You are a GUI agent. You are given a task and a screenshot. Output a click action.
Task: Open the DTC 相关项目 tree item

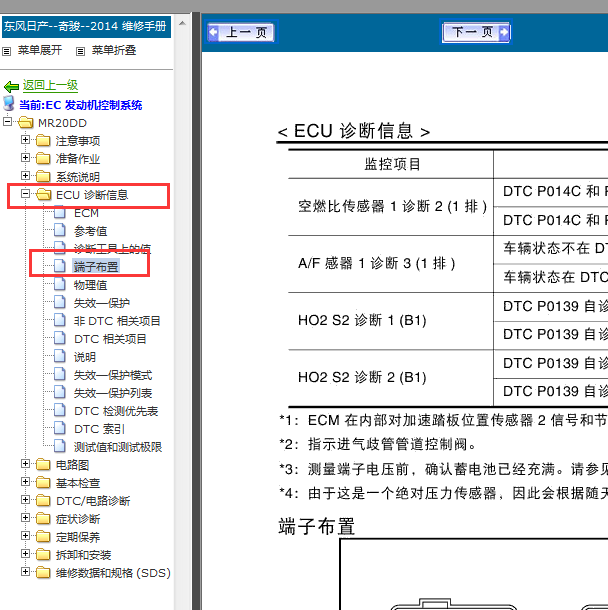[110, 339]
